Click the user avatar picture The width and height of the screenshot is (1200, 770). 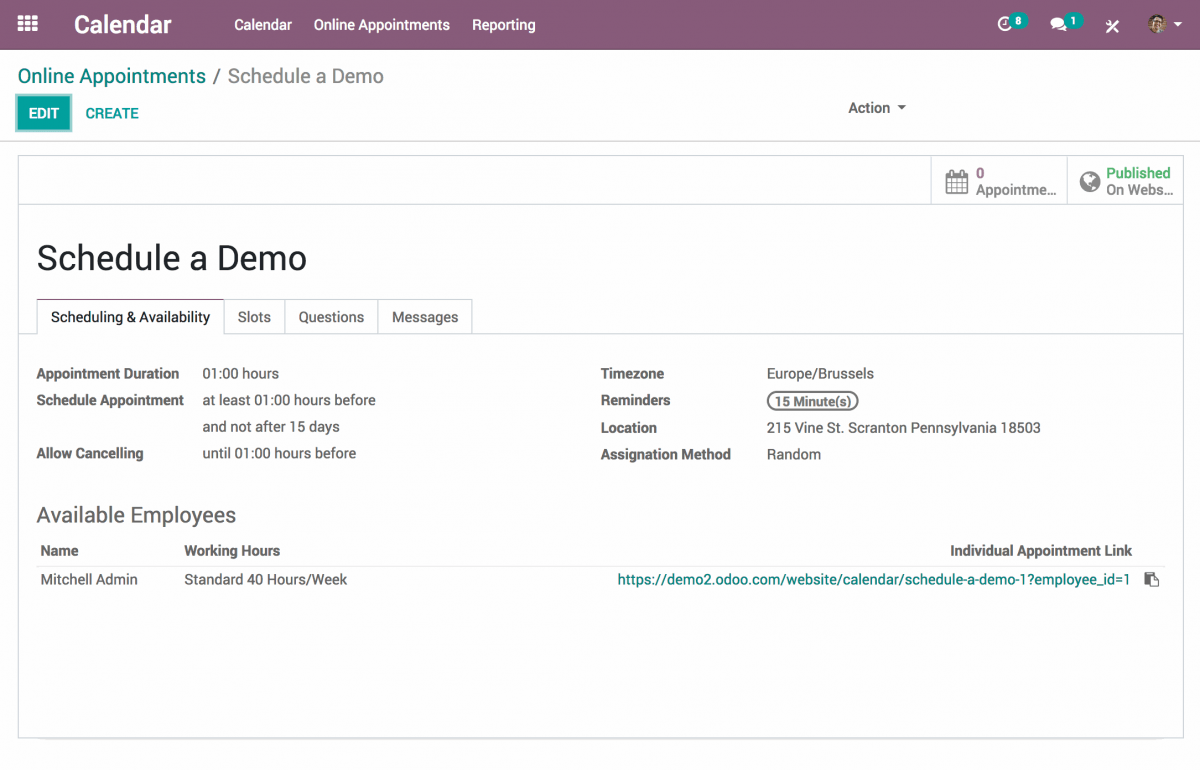(x=1158, y=25)
